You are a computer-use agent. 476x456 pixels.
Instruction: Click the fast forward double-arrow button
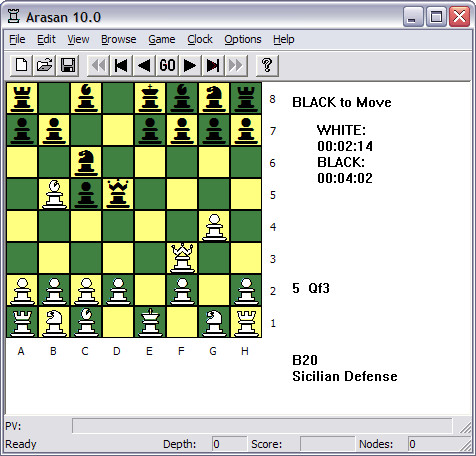pos(236,65)
